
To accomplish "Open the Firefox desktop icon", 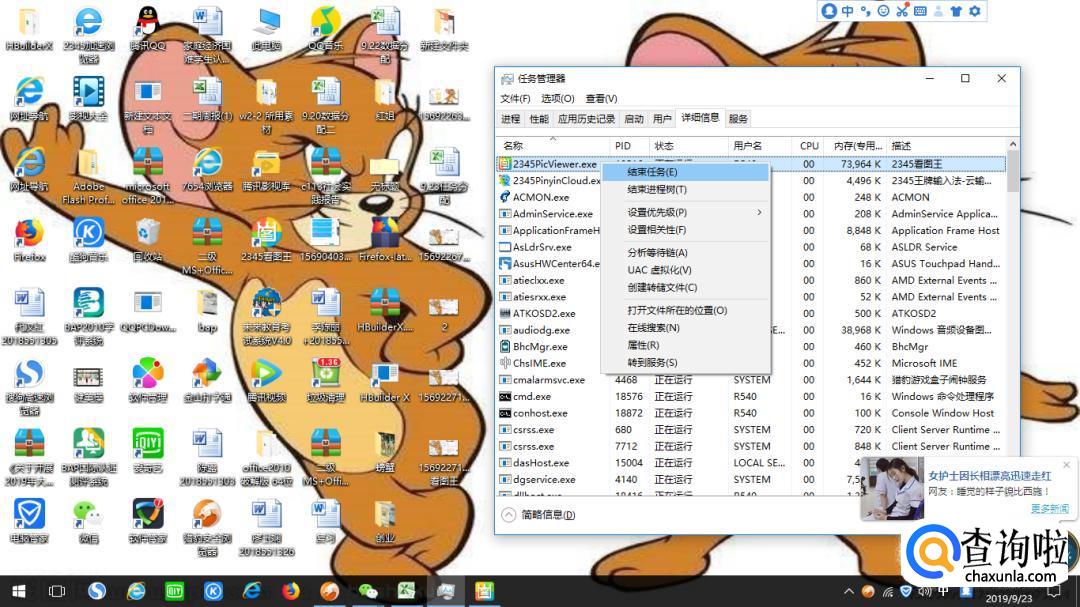I will click(29, 240).
